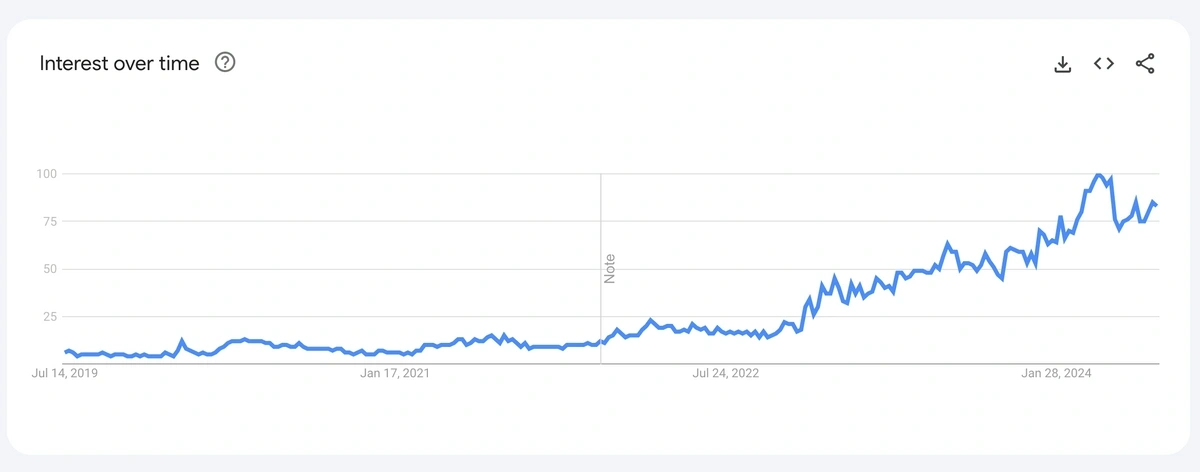Open the help tooltip beside Interest over time
Viewport: 1200px width, 472px height.
tap(225, 63)
